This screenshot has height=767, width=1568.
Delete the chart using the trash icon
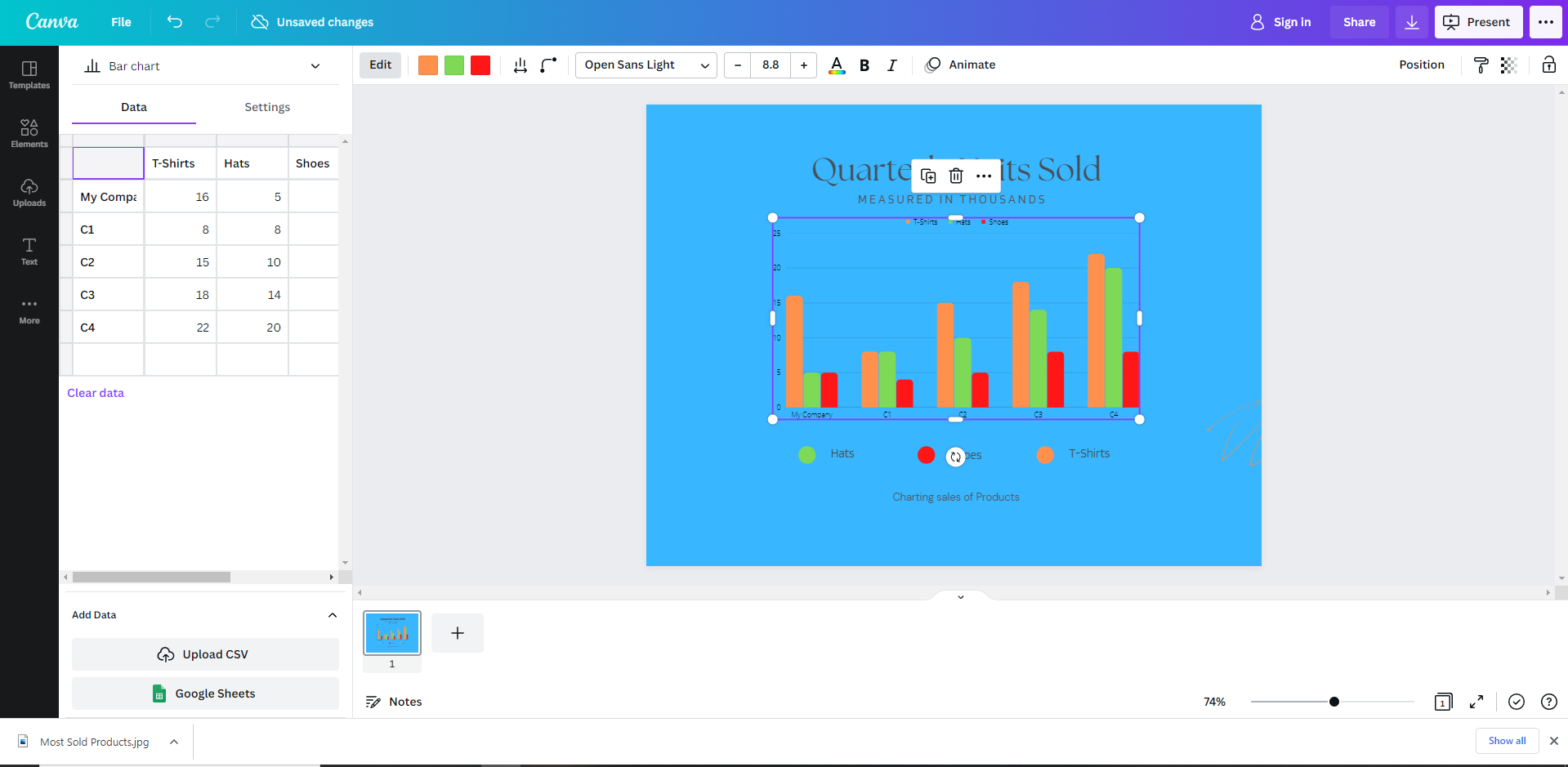(955, 176)
